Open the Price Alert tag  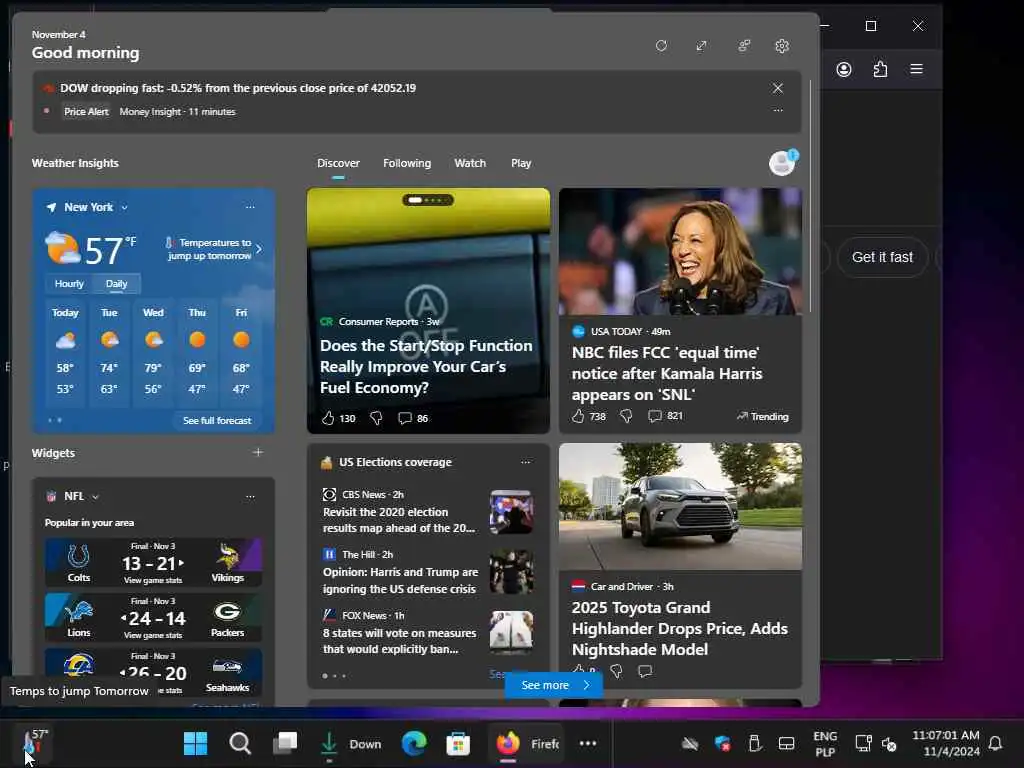86,112
